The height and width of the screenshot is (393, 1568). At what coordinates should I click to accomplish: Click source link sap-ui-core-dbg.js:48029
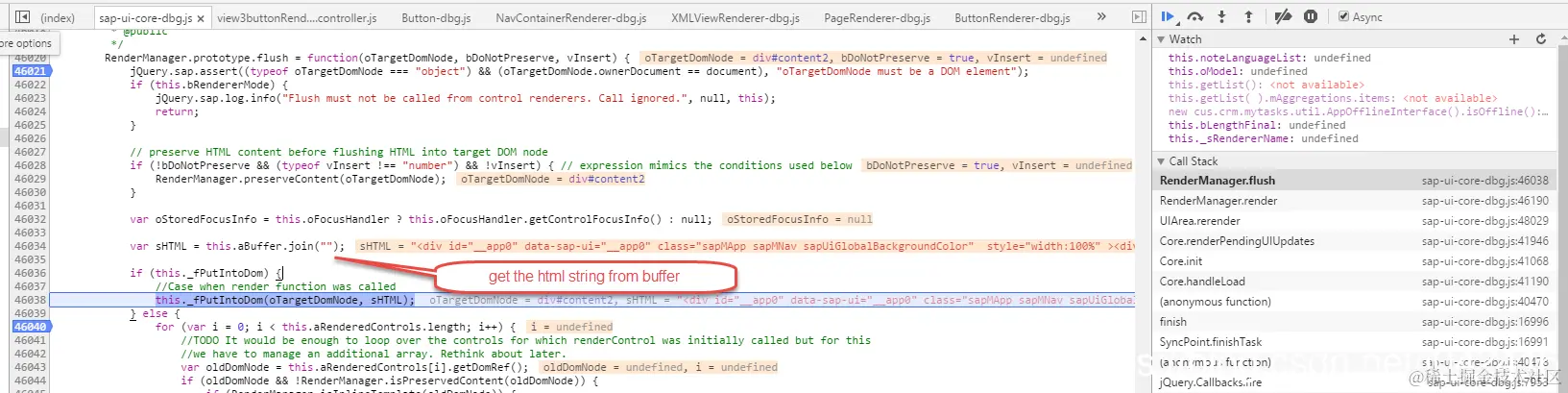1485,221
